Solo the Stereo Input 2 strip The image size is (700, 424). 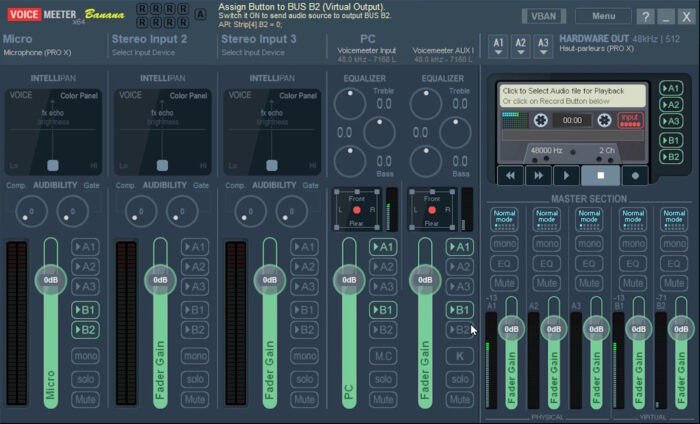coord(195,379)
